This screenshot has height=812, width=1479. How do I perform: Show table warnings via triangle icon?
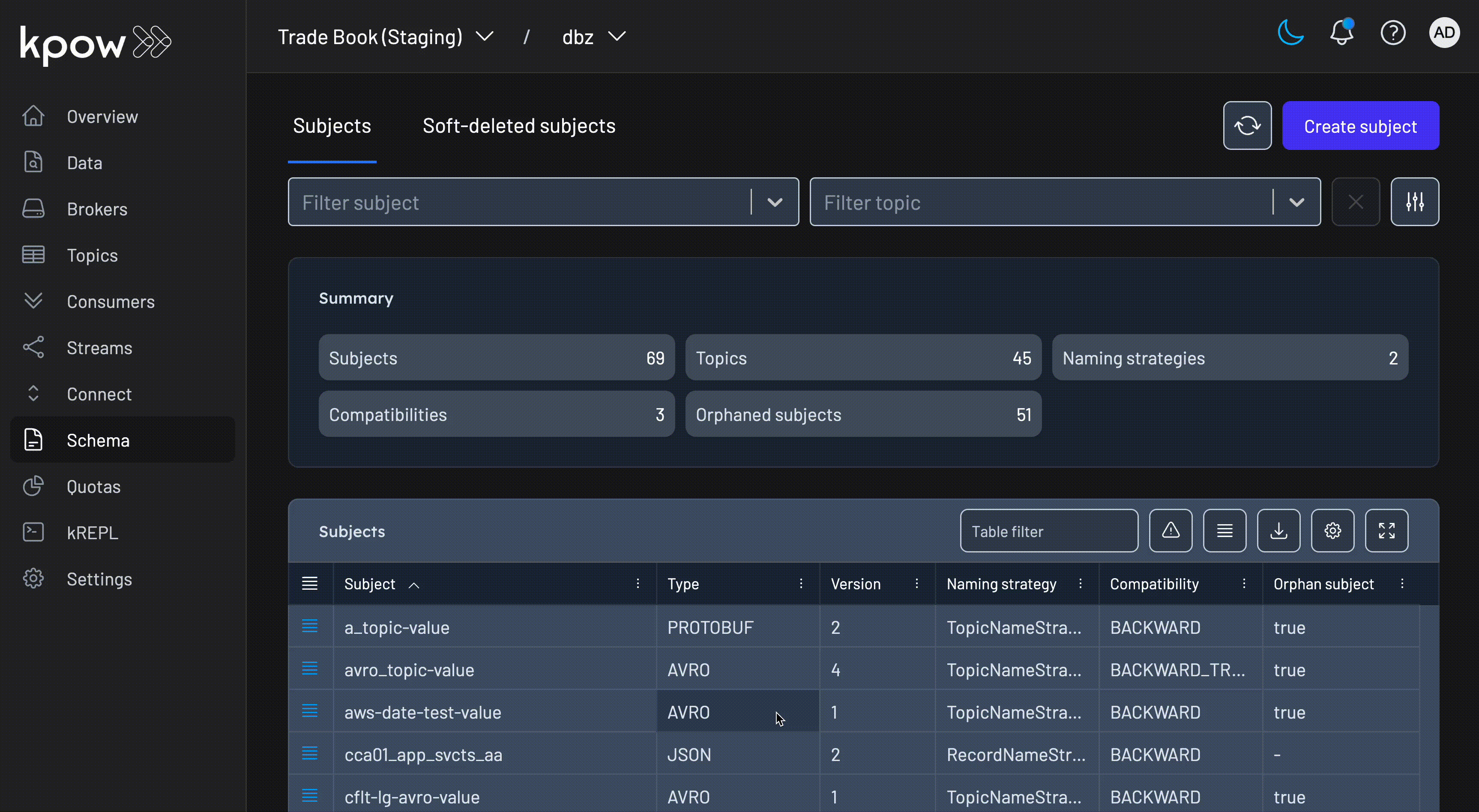(1171, 530)
